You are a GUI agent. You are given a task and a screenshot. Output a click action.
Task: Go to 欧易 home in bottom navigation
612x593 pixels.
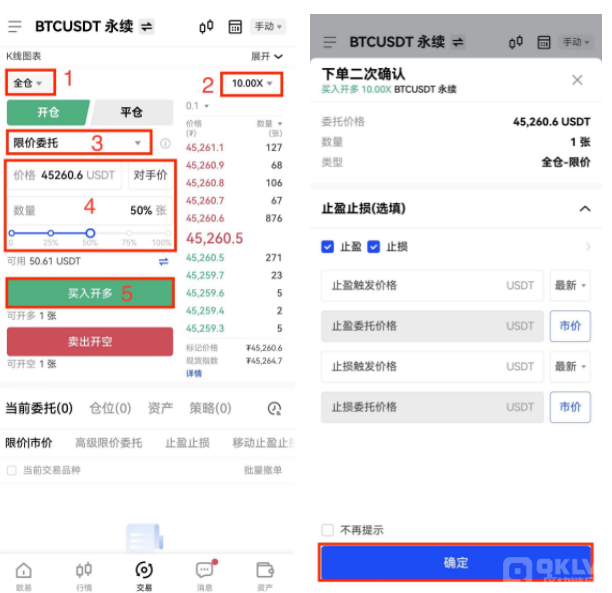tap(23, 573)
